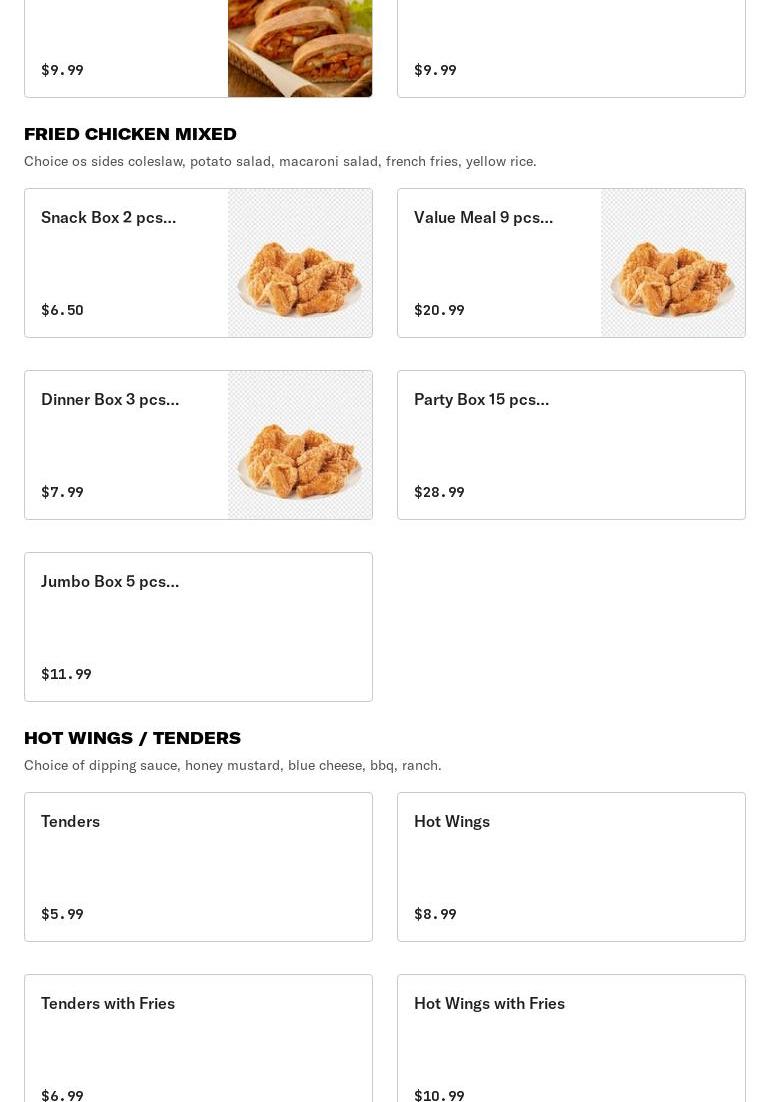Click the $28.99 Party Box price
770x1102 pixels.
click(439, 492)
